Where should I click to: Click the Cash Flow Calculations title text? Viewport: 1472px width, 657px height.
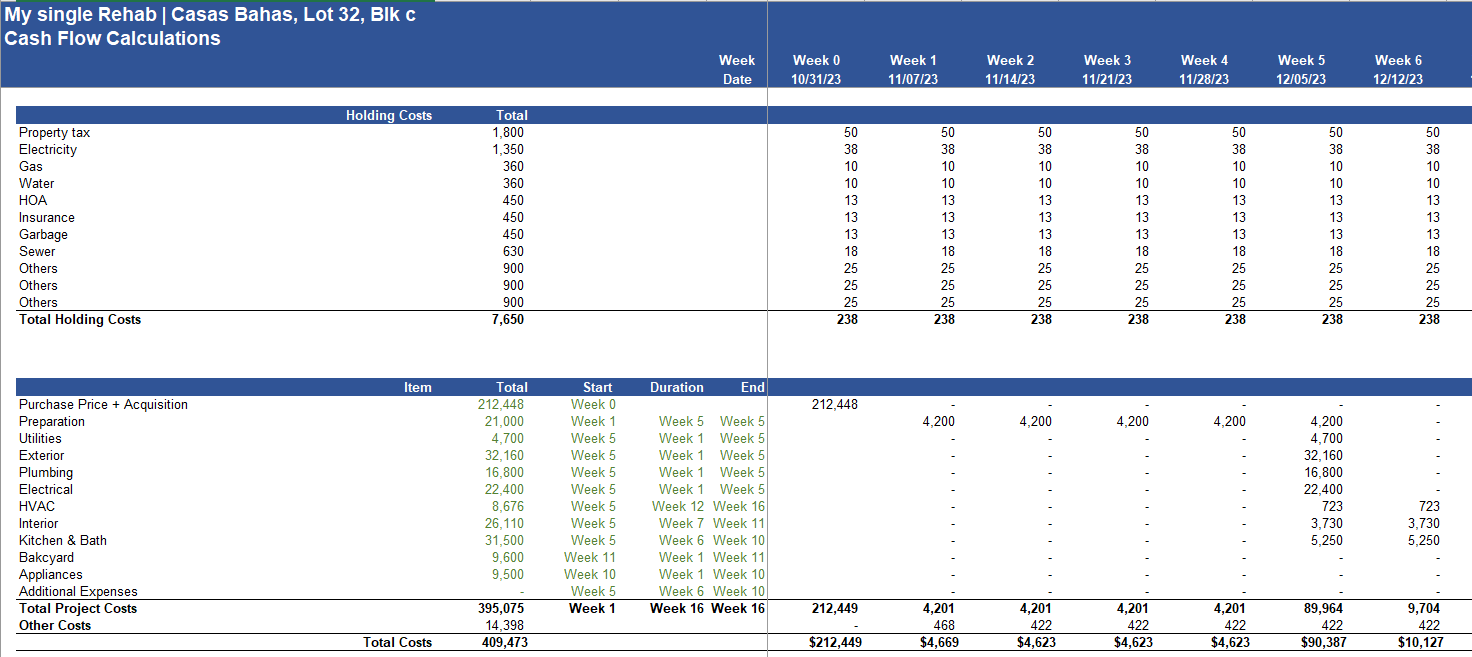[x=112, y=38]
